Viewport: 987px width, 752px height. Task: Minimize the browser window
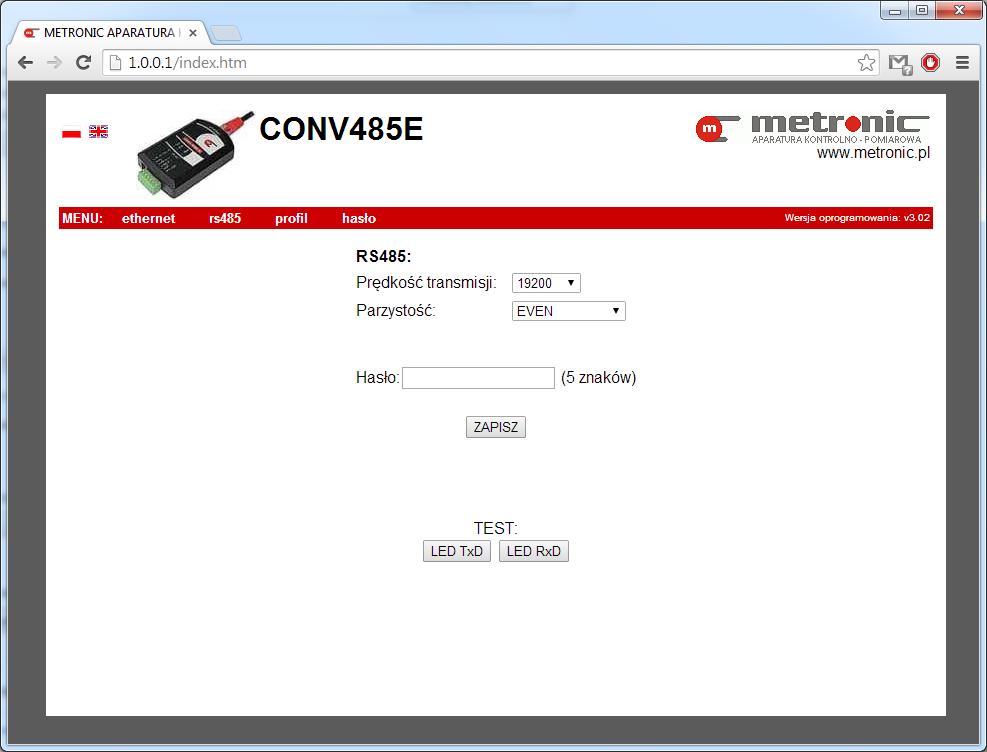click(894, 11)
